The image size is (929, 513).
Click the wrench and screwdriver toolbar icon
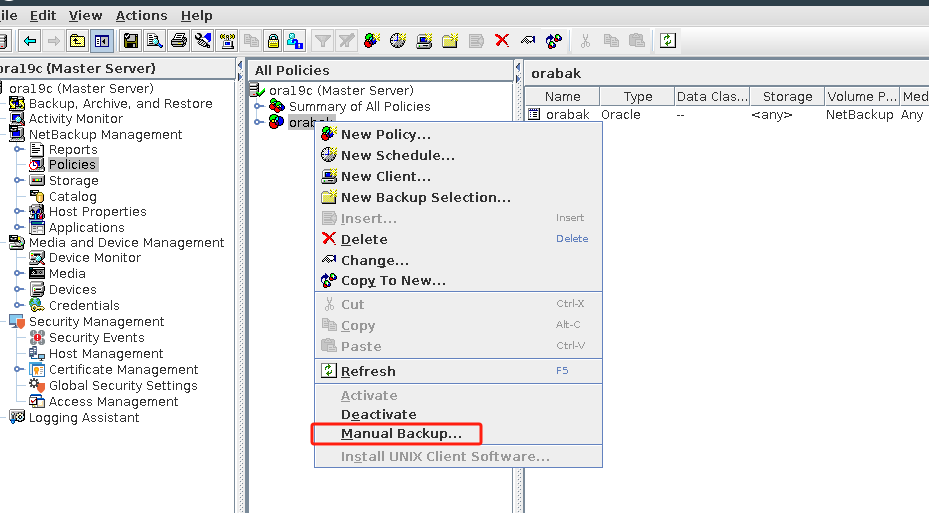point(203,41)
